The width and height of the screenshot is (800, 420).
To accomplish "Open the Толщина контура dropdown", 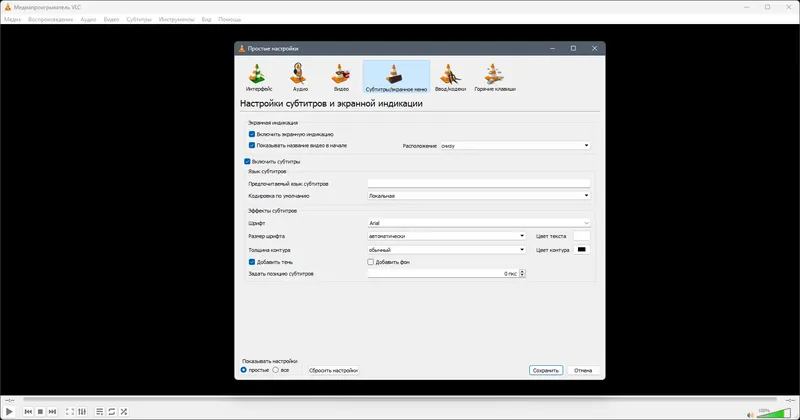I will coord(446,250).
